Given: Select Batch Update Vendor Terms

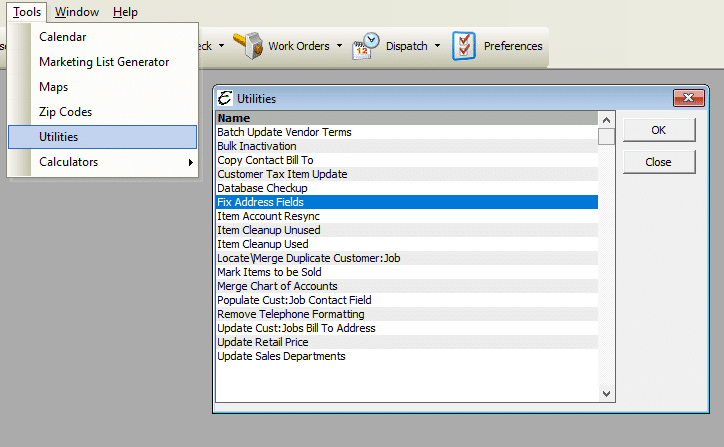Looking at the screenshot, I should click(407, 132).
